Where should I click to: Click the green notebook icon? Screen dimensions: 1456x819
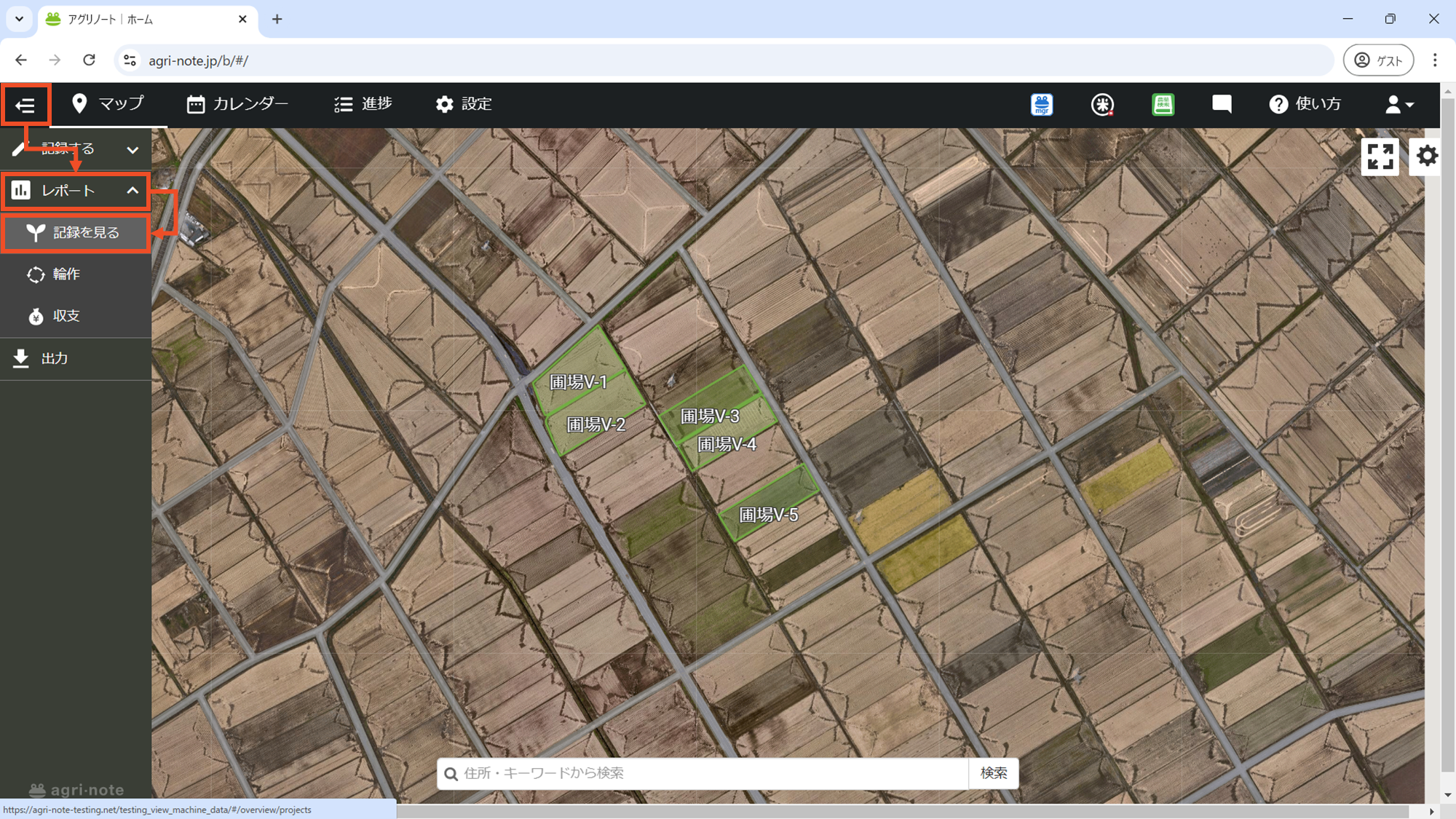point(1163,104)
